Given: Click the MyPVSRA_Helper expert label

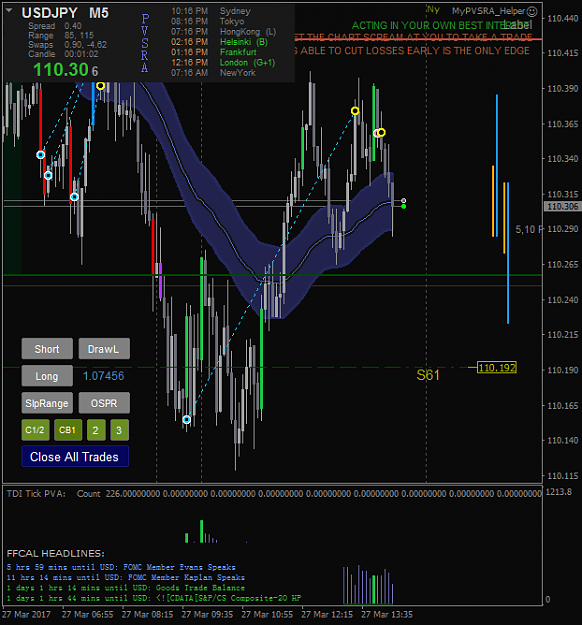Looking at the screenshot, I should point(488,11).
